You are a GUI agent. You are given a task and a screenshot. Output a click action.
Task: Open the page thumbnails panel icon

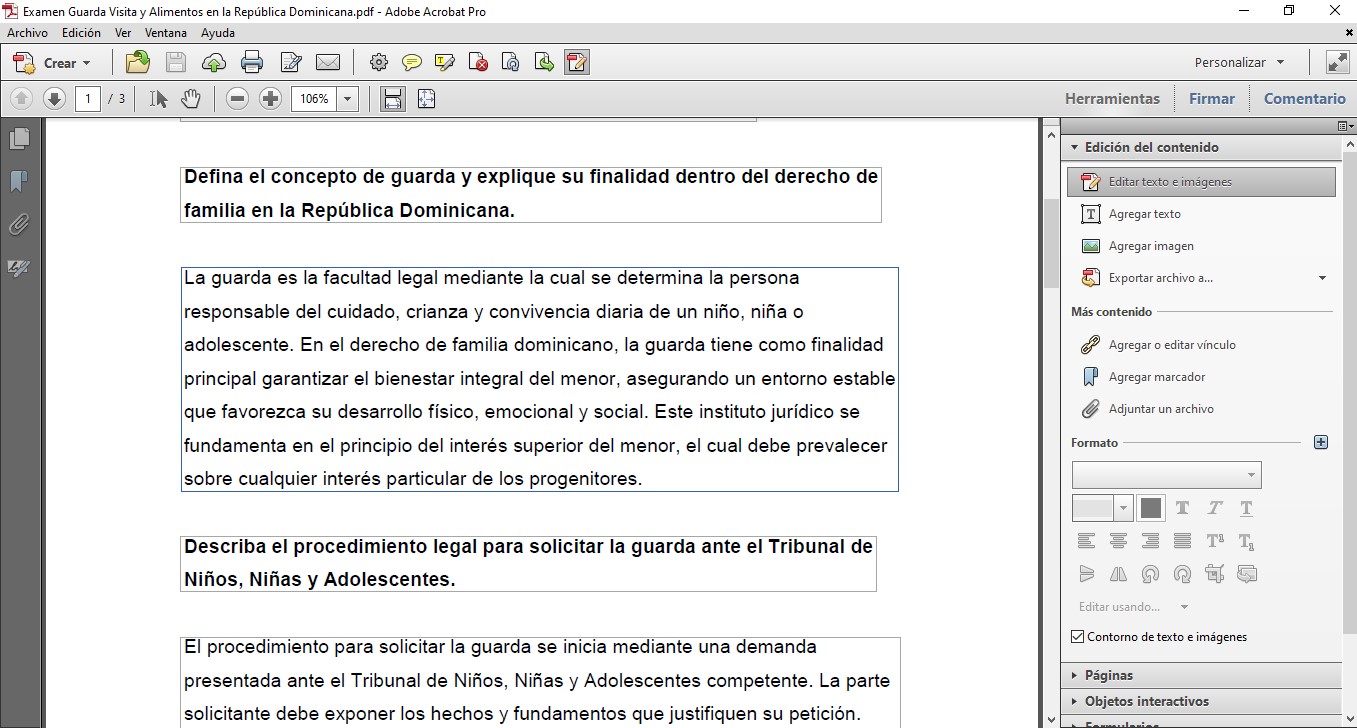pyautogui.click(x=20, y=140)
